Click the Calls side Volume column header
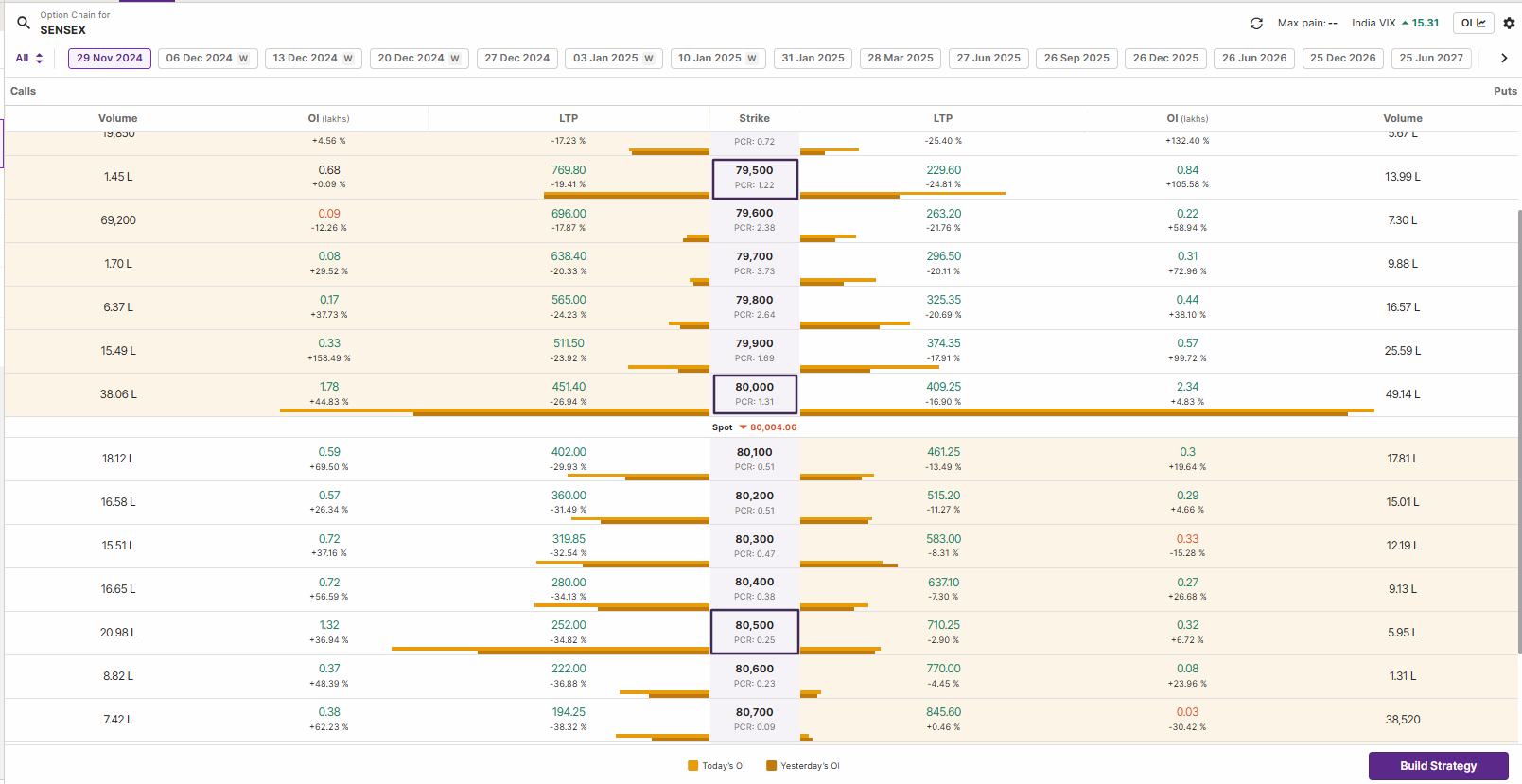 (118, 118)
